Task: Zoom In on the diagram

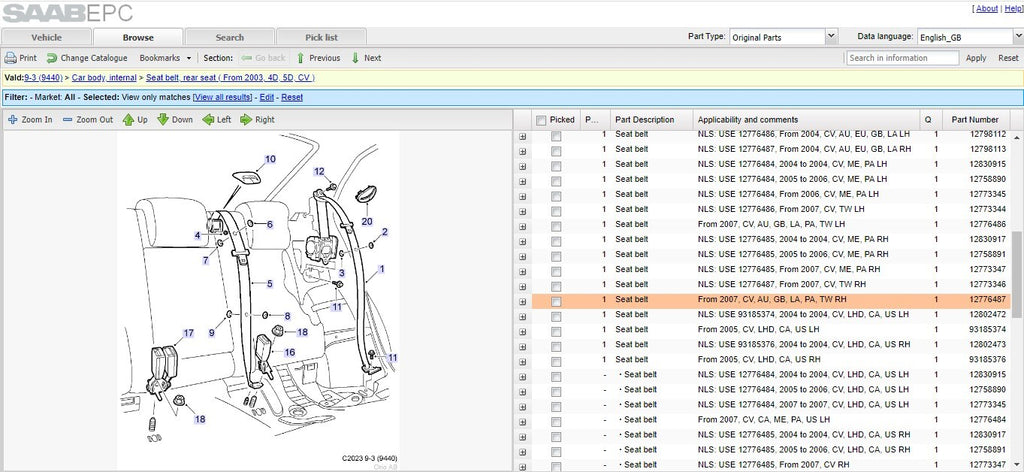Action: point(30,119)
